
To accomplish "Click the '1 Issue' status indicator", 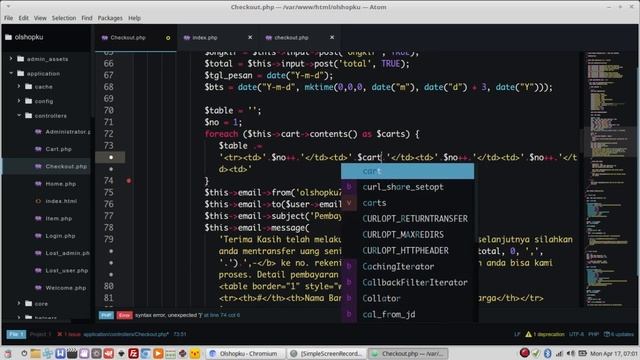I will [69, 334].
